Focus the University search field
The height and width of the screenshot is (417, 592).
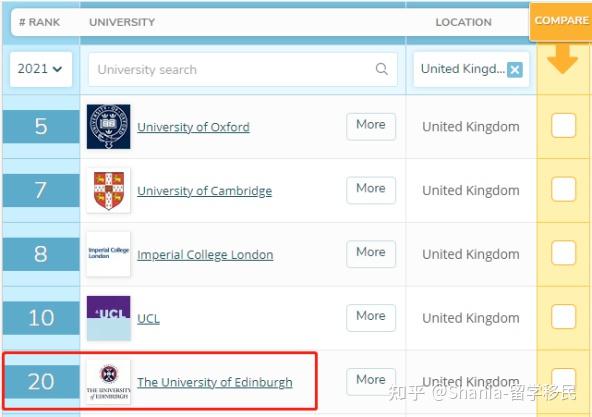coord(243,70)
